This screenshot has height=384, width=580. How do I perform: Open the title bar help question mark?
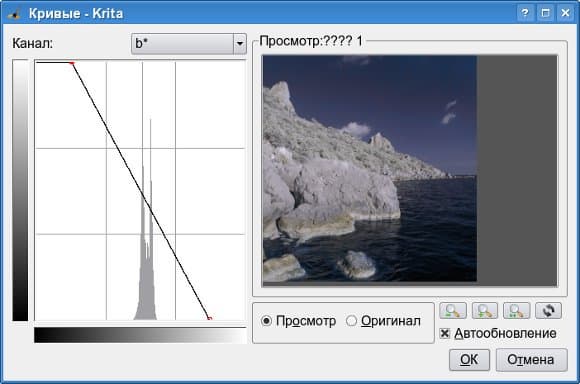(x=525, y=13)
